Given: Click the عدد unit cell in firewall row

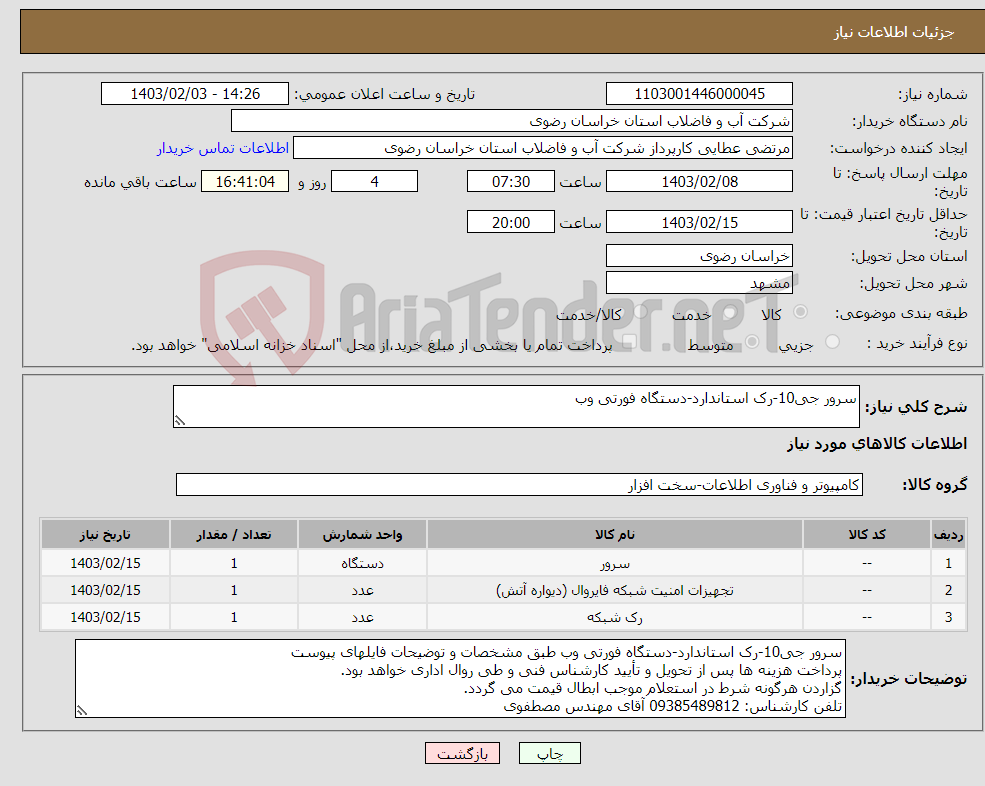Looking at the screenshot, I should pos(362,590).
